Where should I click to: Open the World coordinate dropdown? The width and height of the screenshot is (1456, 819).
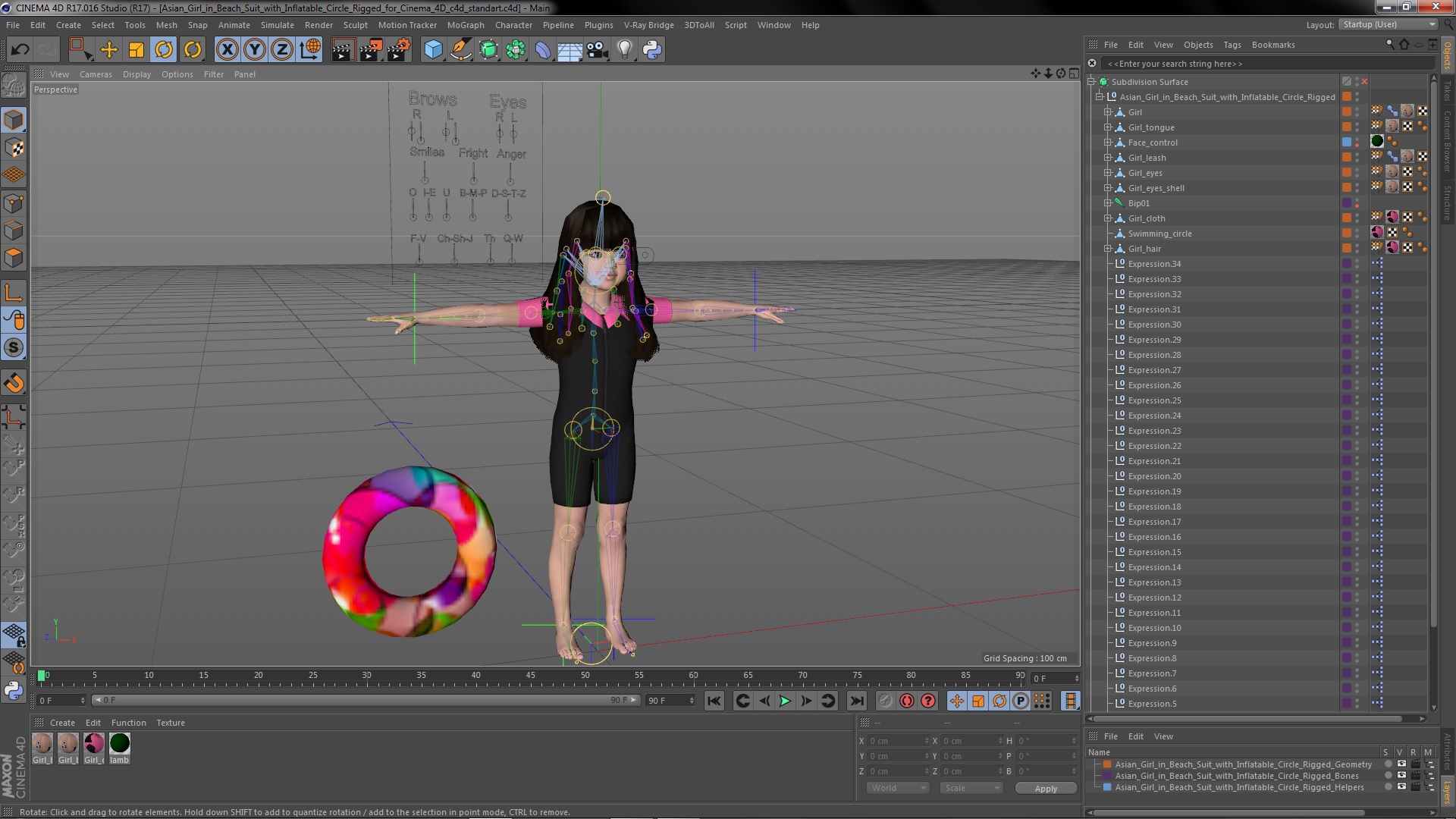pyautogui.click(x=898, y=789)
